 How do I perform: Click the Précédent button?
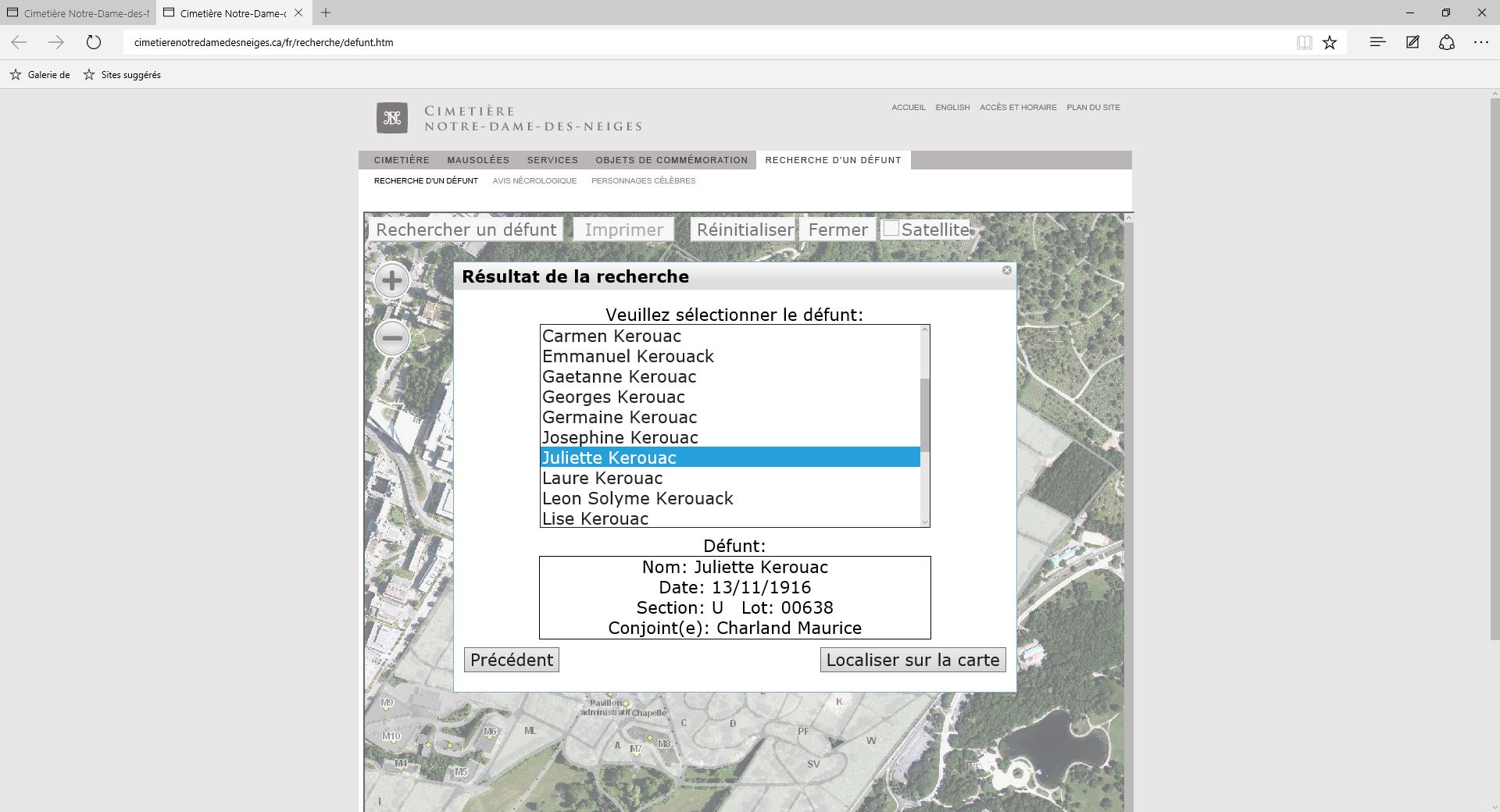click(x=512, y=660)
